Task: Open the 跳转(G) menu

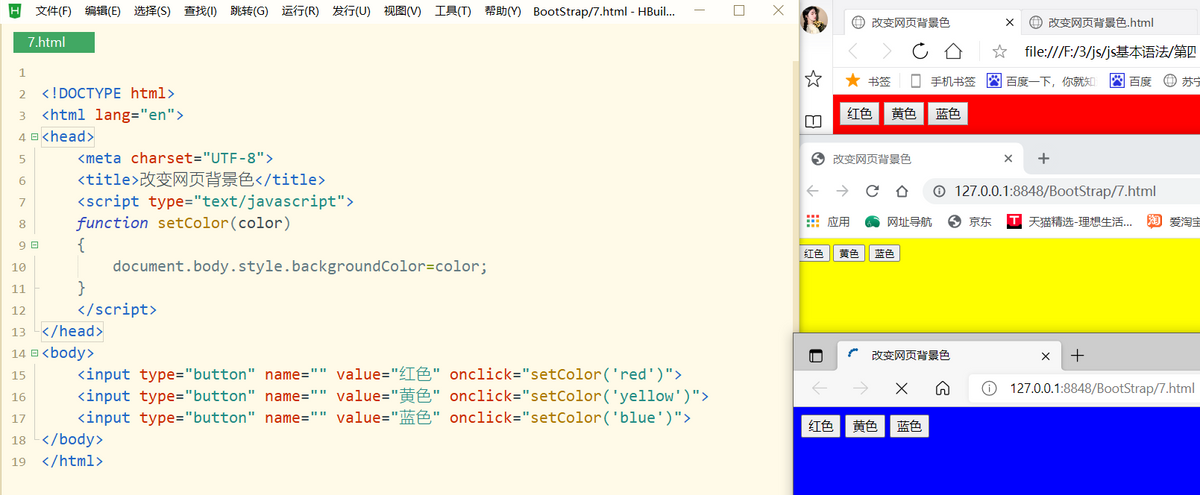Action: tap(249, 11)
